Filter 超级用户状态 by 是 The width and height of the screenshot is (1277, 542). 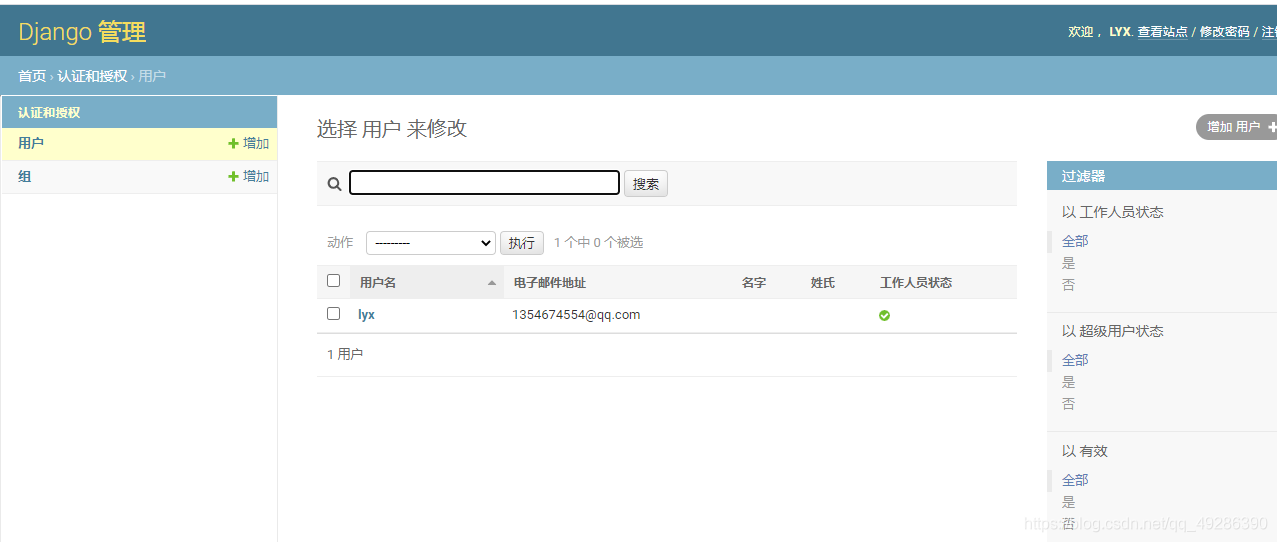(x=1068, y=382)
